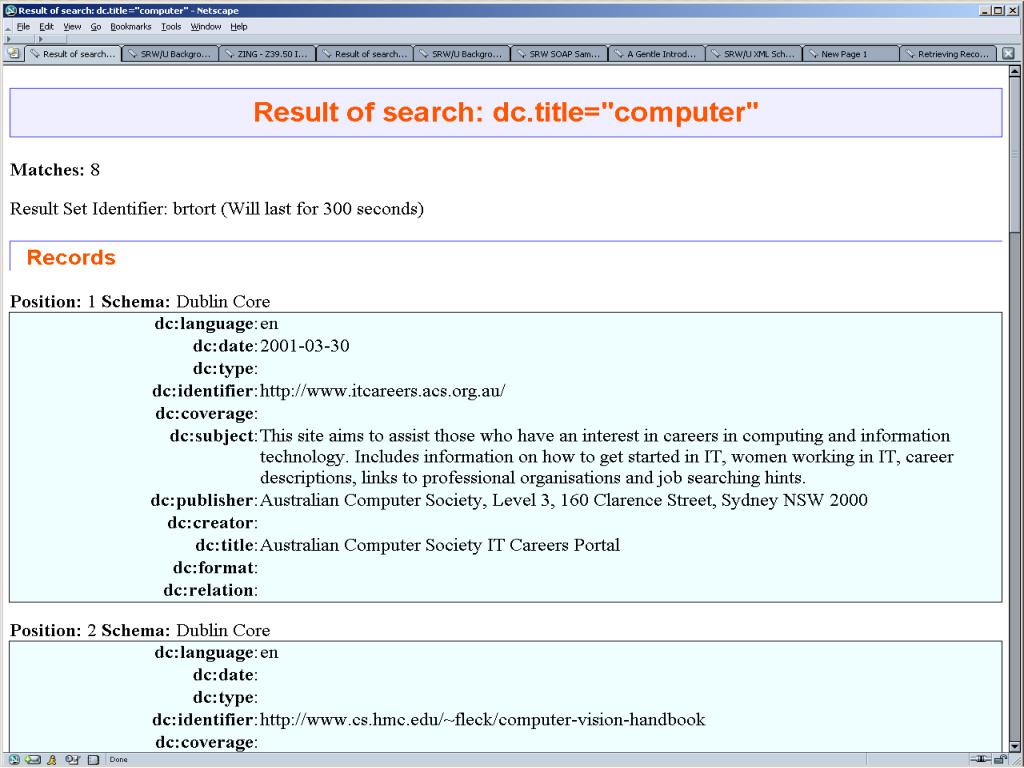
Task: Open the Window menu
Action: tap(206, 27)
